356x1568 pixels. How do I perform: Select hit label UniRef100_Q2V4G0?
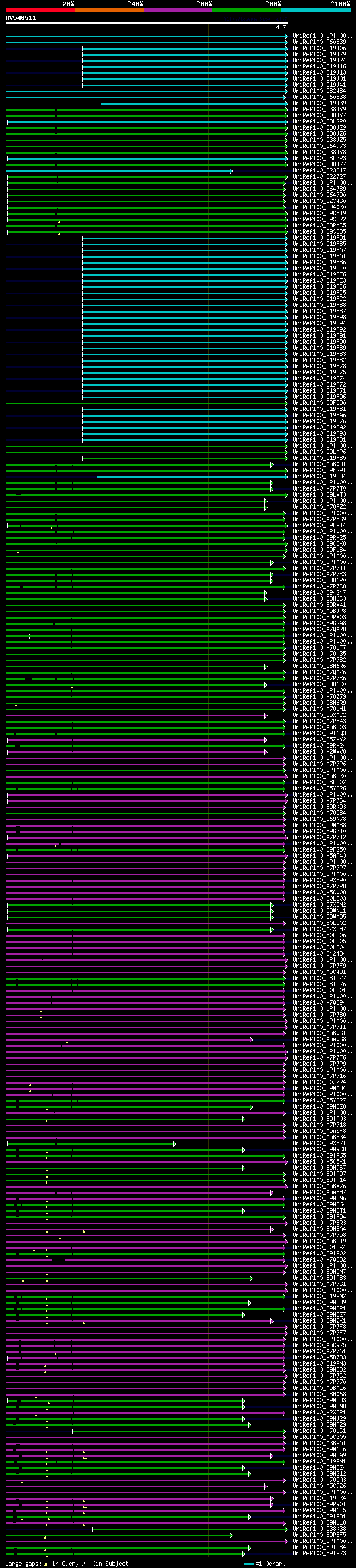(319, 201)
